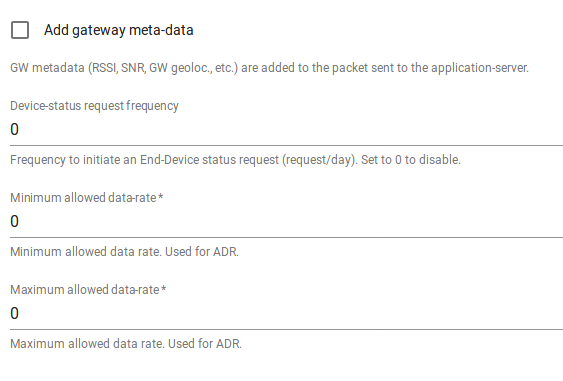
Task: Click the word ADR in the maximum data rate hint
Action: 228,344
